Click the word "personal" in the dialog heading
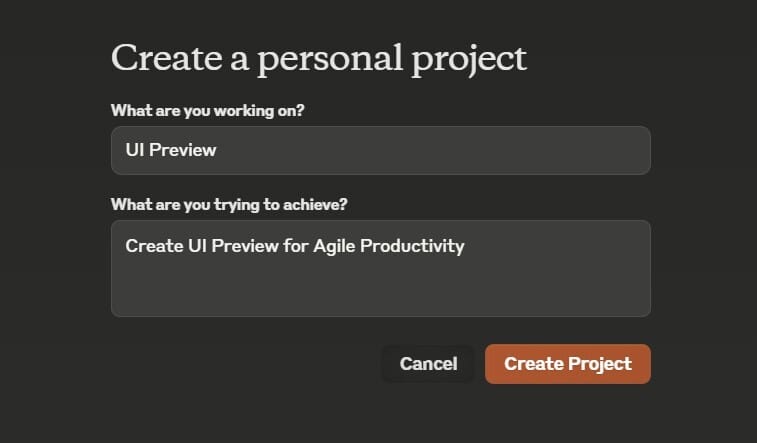Screen dimensions: 757x443 click(x=327, y=58)
